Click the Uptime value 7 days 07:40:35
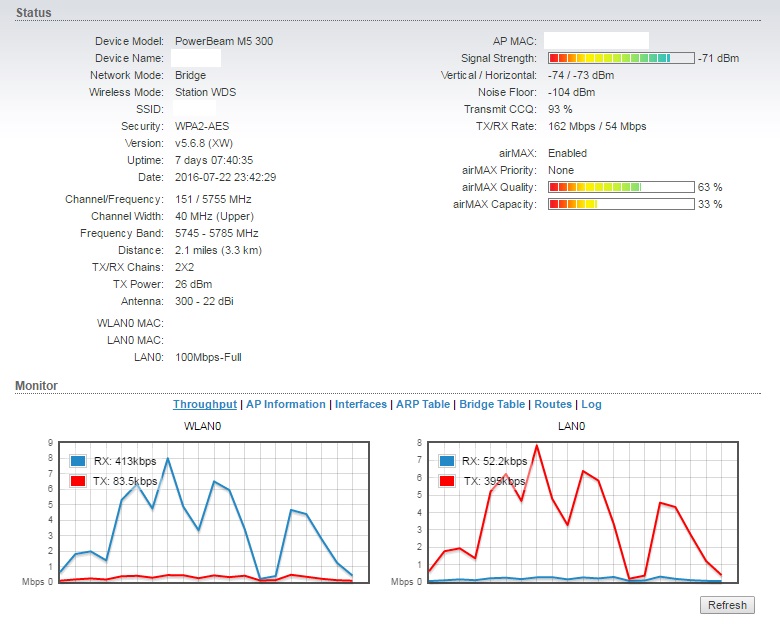 (x=214, y=160)
